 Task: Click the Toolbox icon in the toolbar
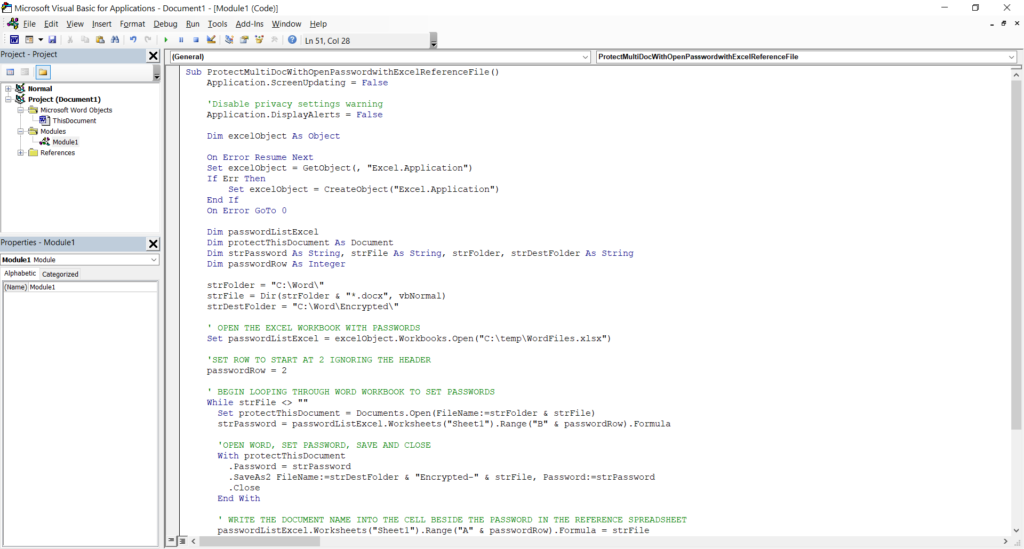coord(274,40)
